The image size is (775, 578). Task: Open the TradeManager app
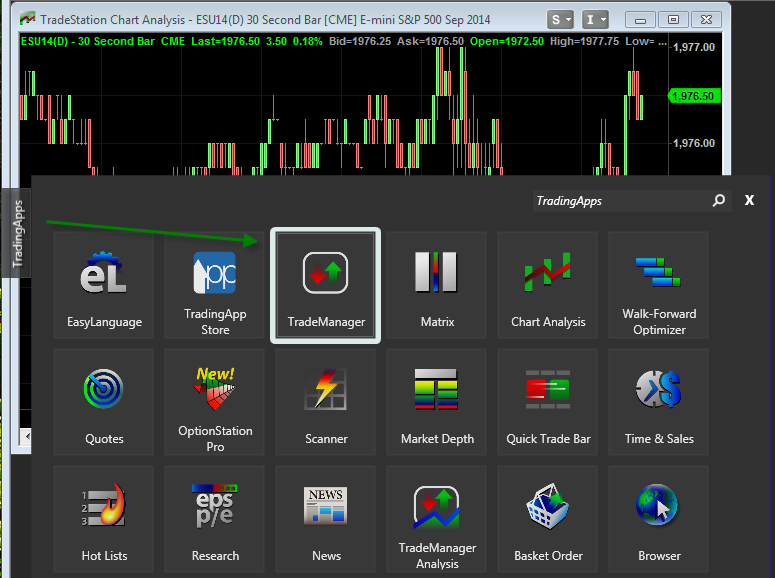point(326,286)
